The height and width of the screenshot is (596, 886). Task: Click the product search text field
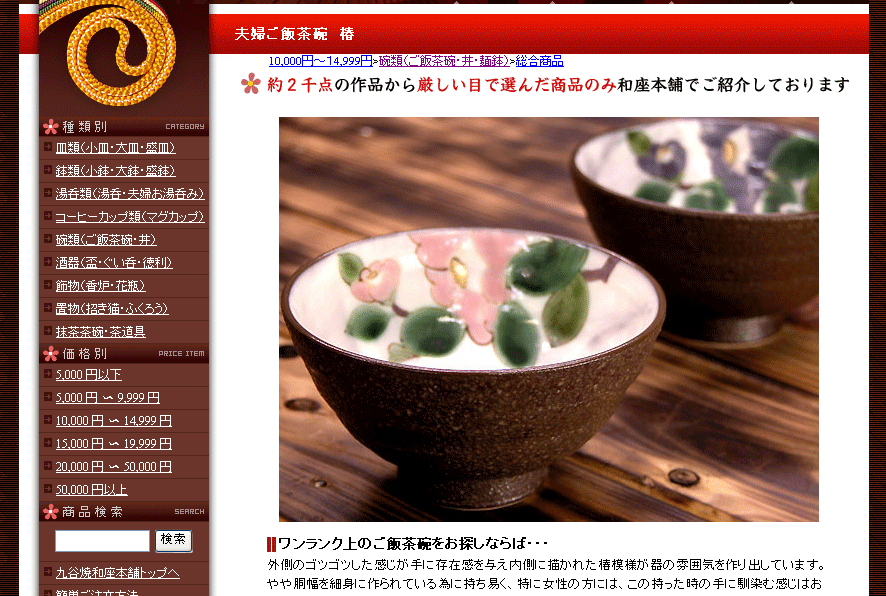click(102, 541)
